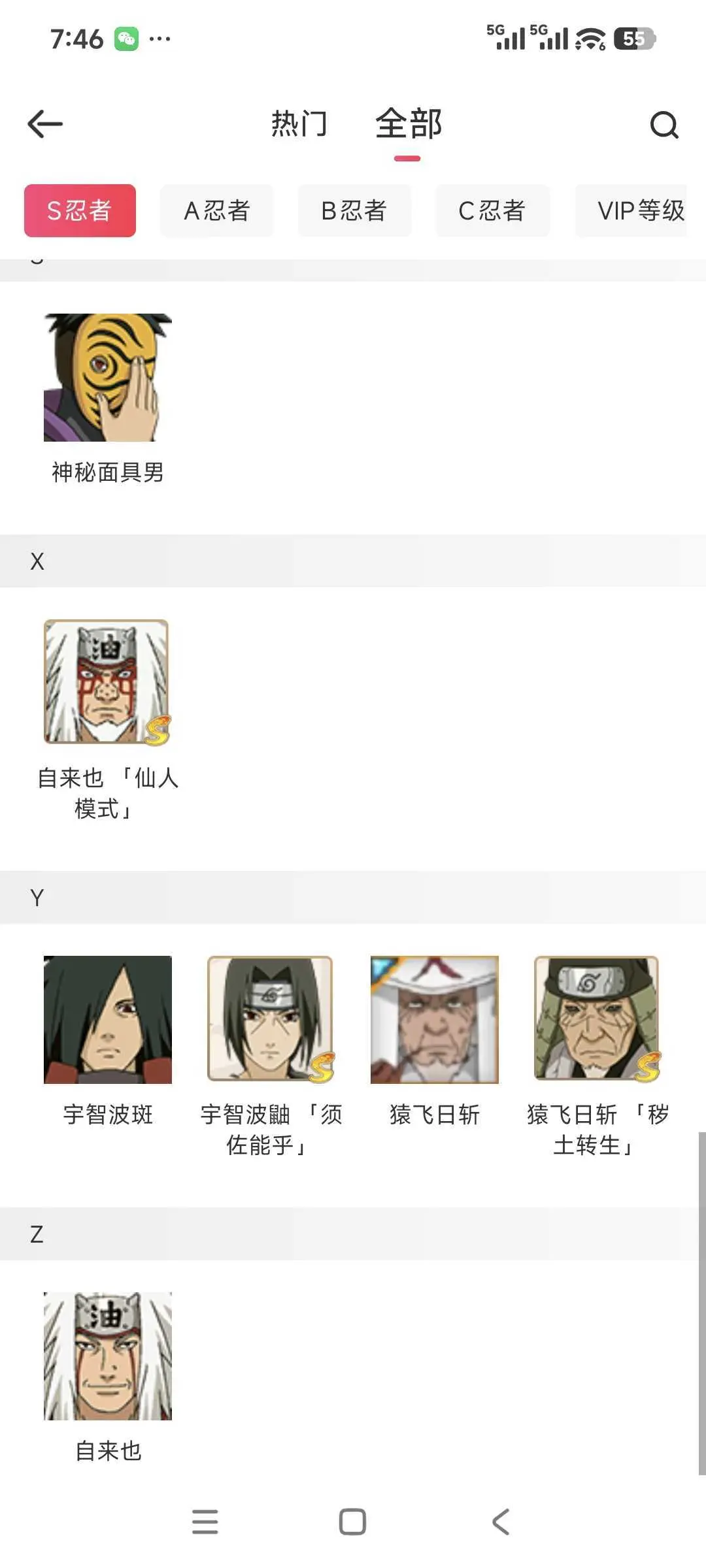The width and height of the screenshot is (706, 1568).
Task: Click the vertical scrollbar on right edge
Action: coord(702,1303)
